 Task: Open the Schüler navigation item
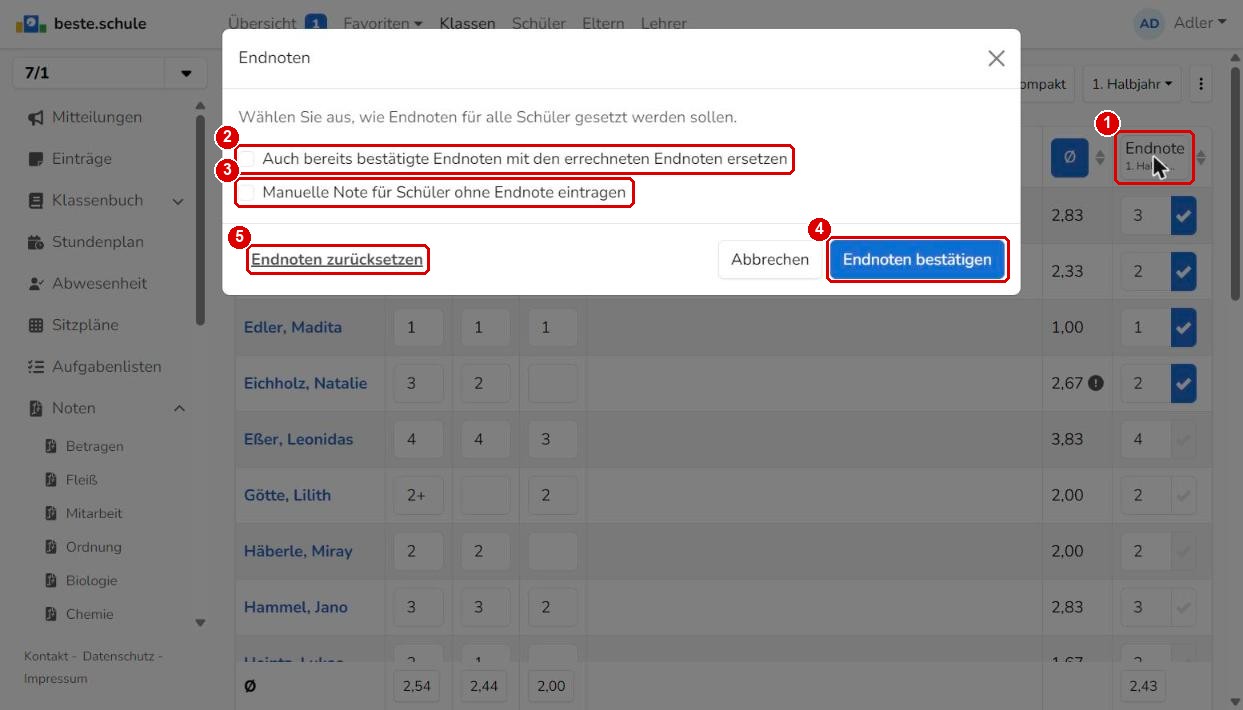(539, 23)
